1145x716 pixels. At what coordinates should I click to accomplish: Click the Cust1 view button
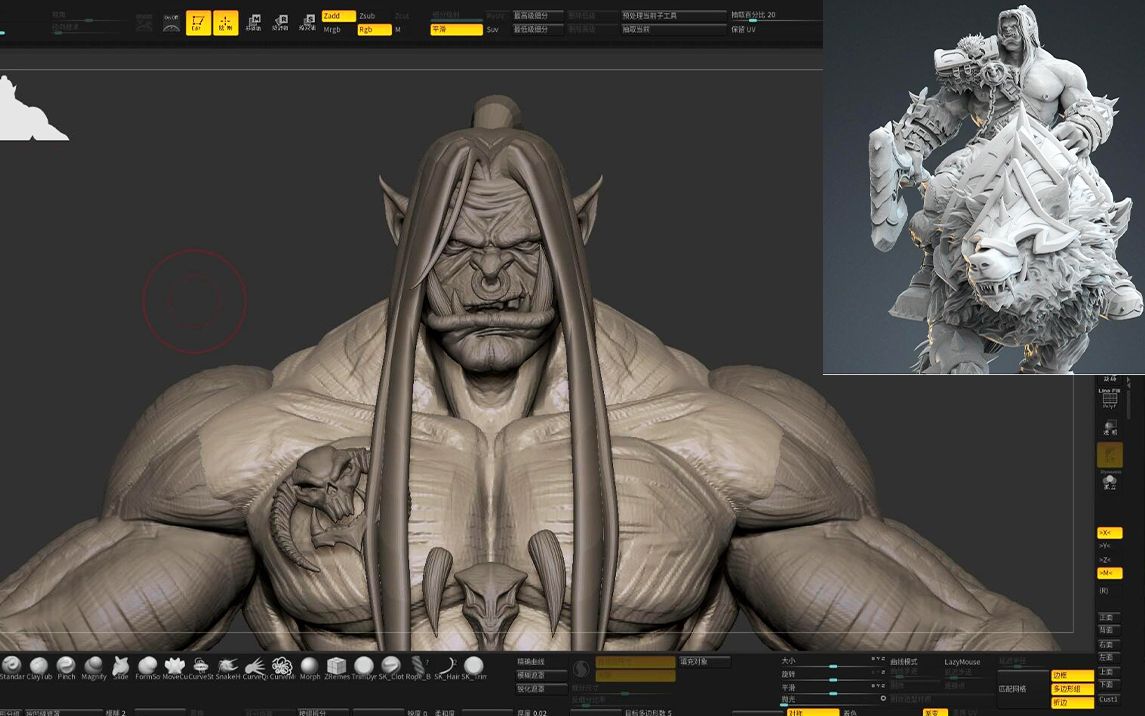[x=1108, y=698]
